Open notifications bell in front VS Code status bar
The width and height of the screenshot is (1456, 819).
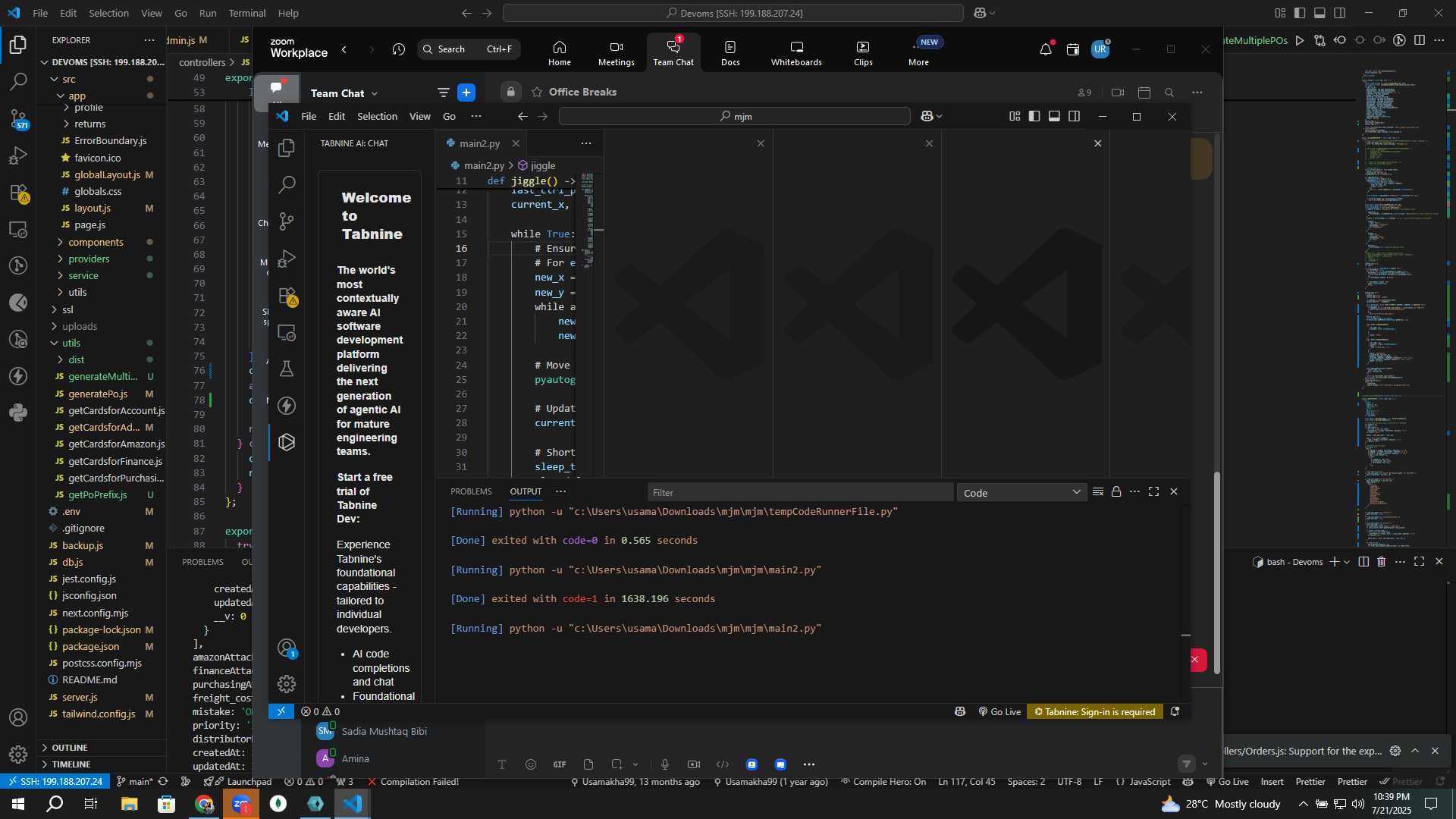(1175, 711)
